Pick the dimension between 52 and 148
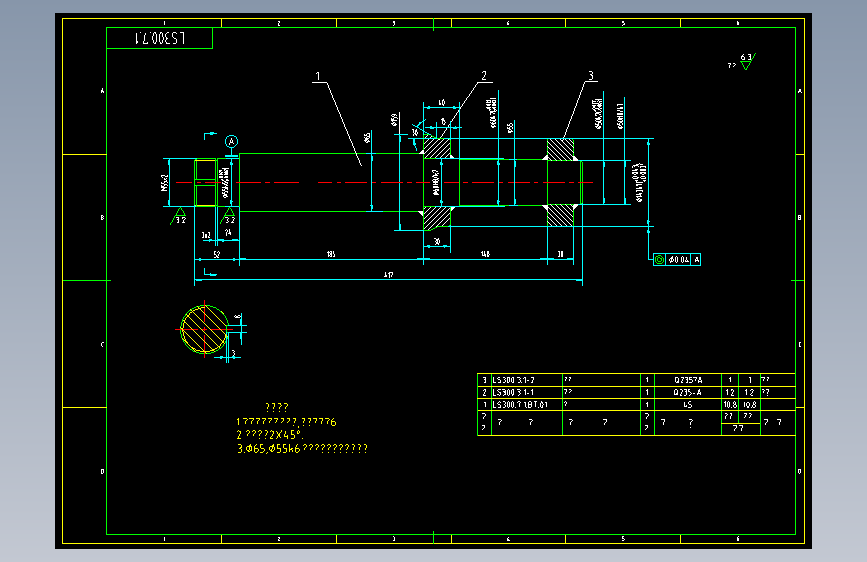Viewport: 867px width, 562px height. click(x=331, y=254)
